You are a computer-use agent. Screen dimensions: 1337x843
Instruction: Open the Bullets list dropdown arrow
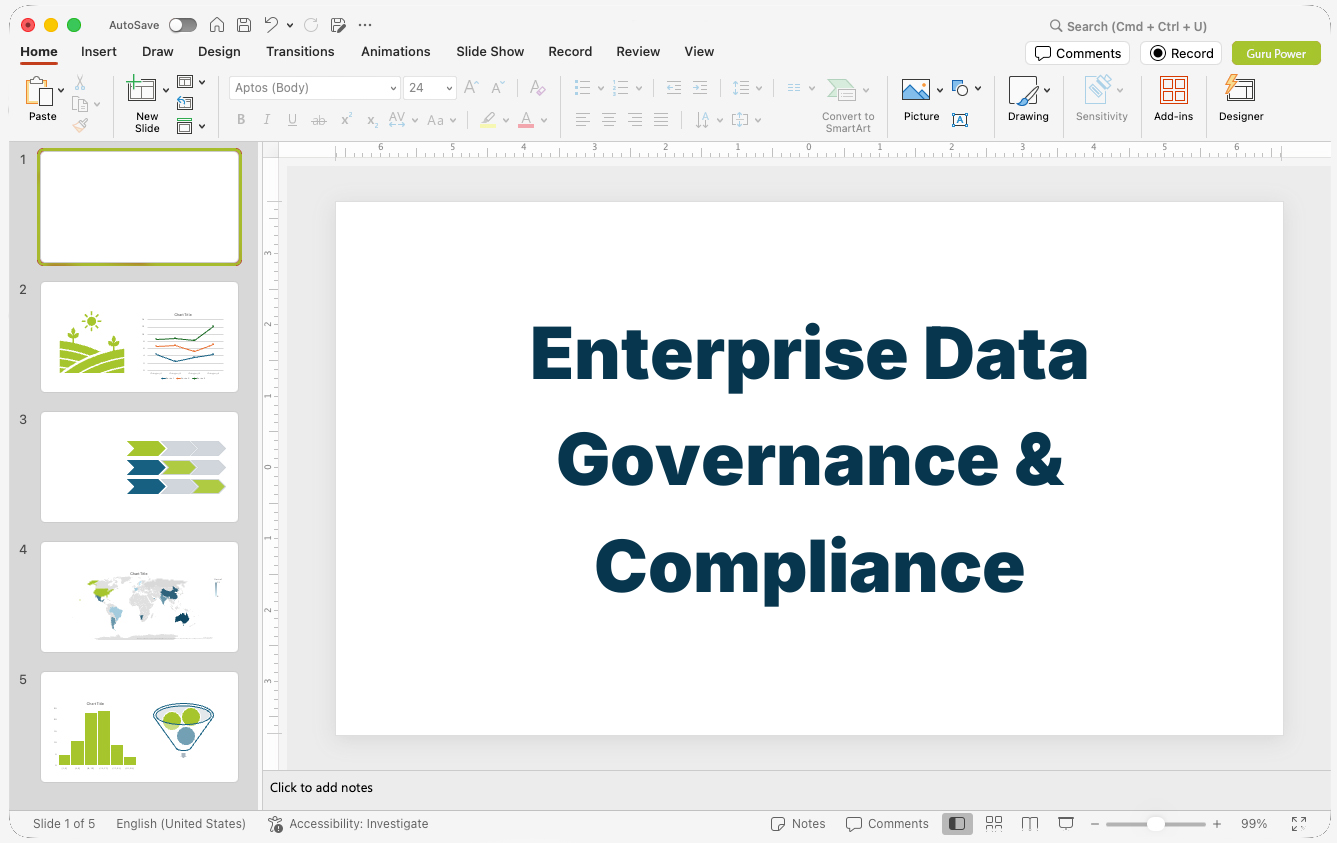[x=600, y=88]
